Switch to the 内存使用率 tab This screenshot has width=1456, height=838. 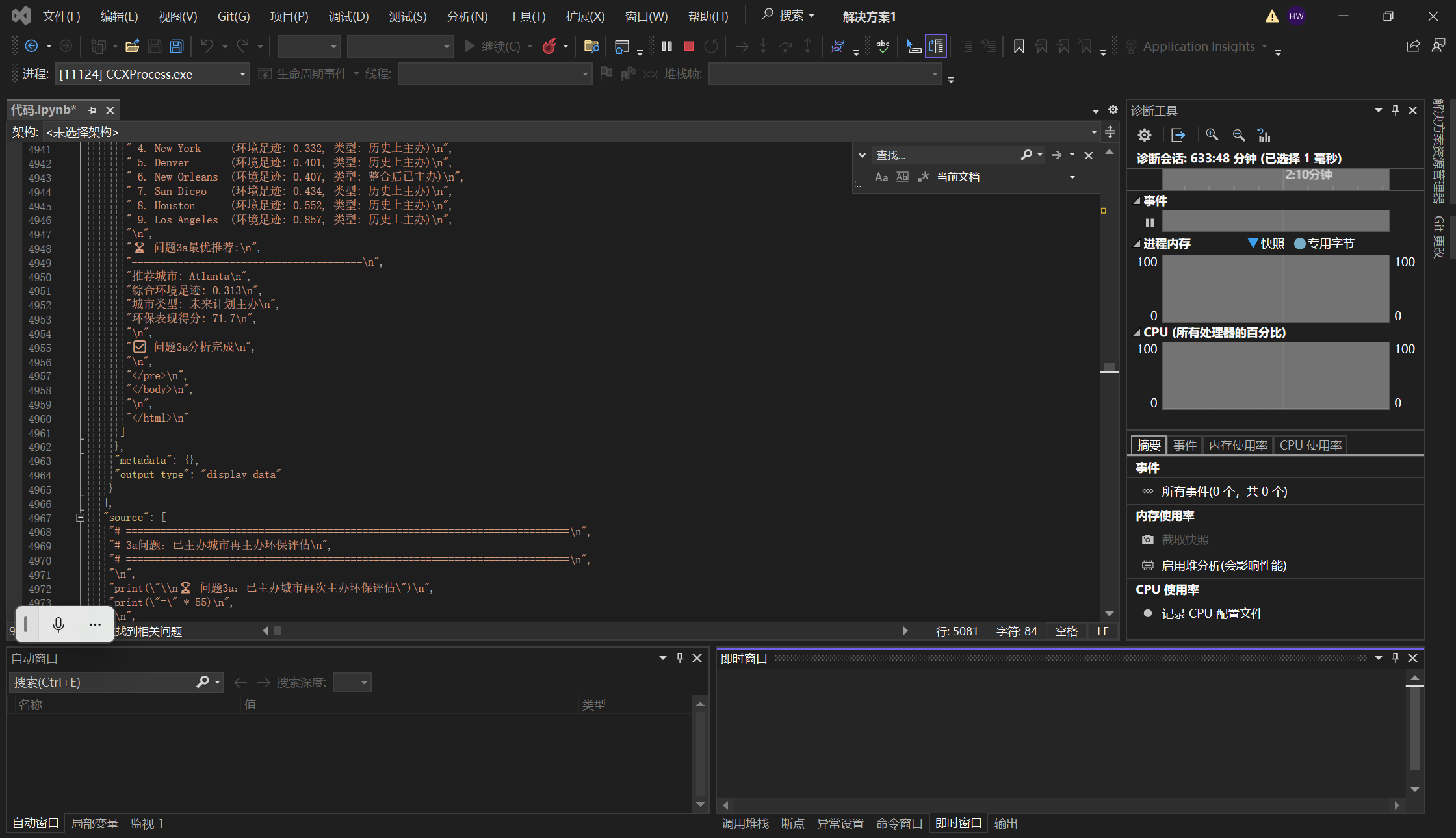[x=1238, y=445]
